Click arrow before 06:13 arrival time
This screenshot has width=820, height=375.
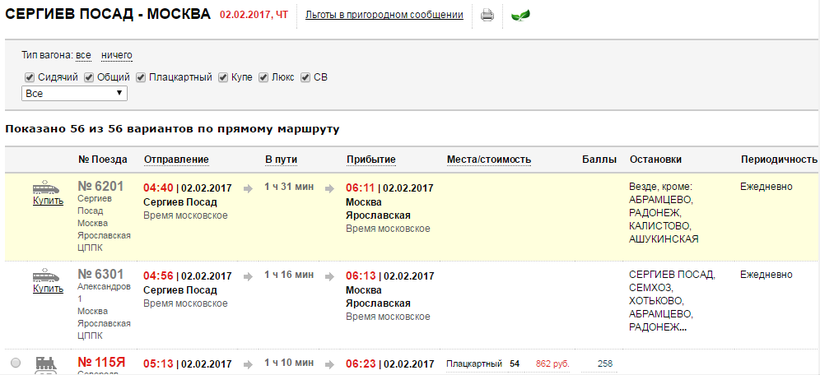[329, 276]
